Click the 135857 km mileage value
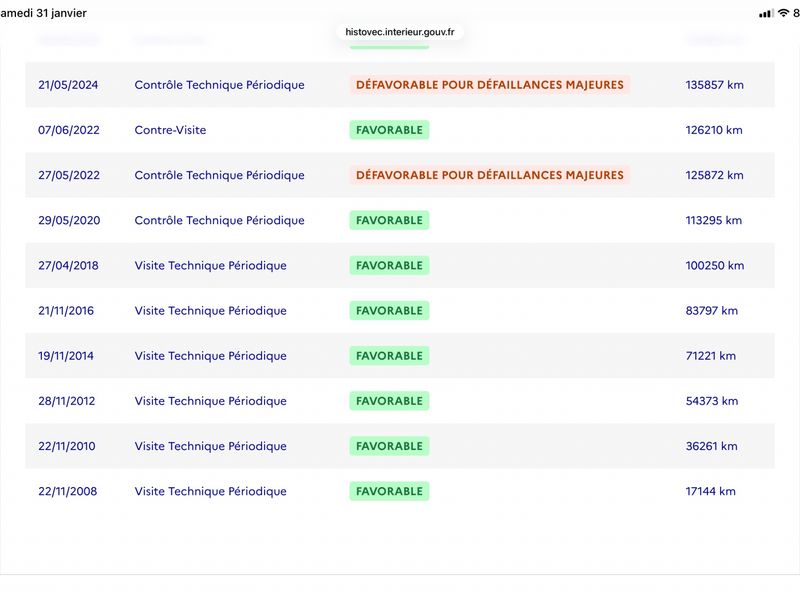This screenshot has width=800, height=600. pyautogui.click(x=714, y=85)
